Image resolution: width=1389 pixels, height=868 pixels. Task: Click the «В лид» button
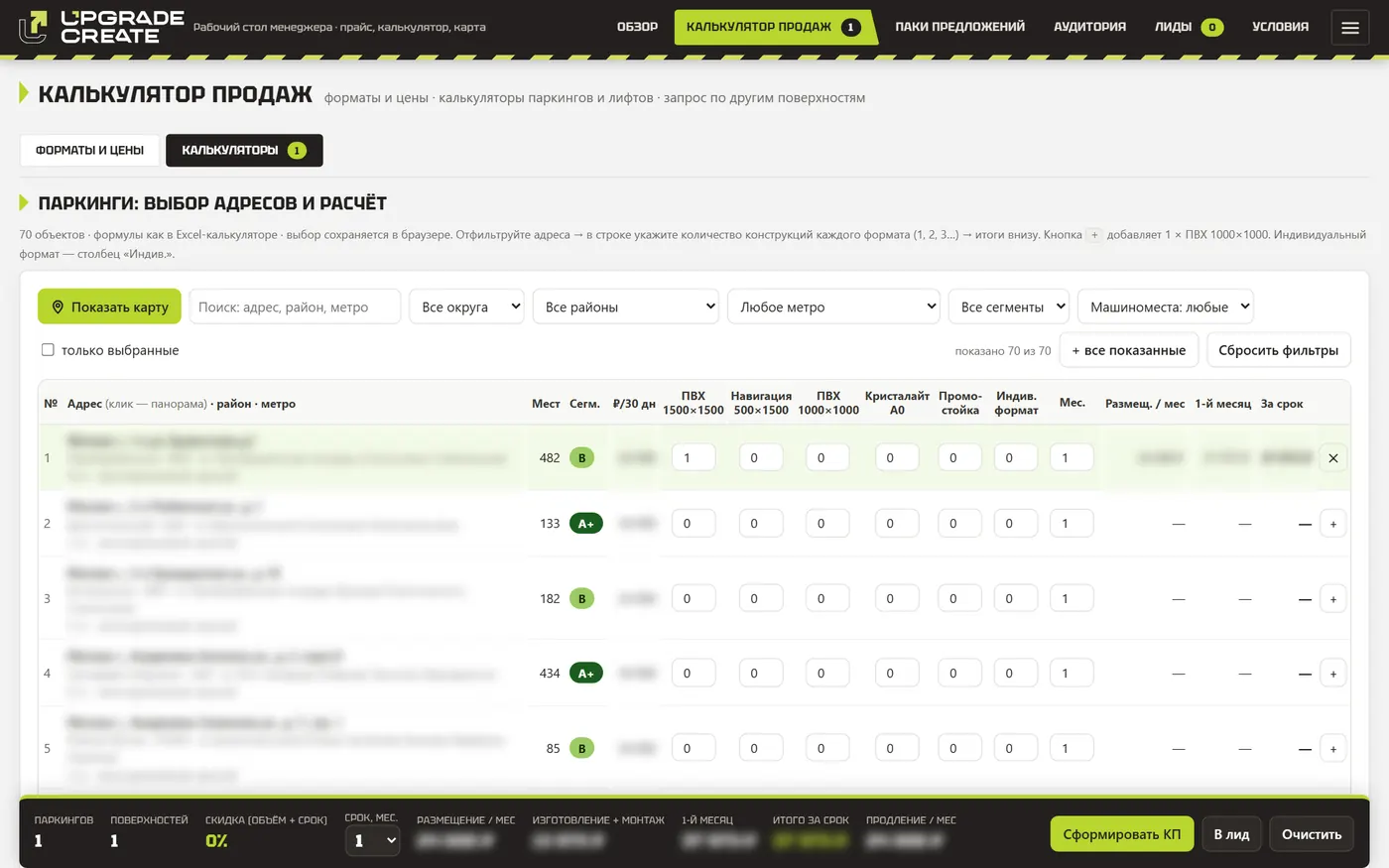[1231, 834]
